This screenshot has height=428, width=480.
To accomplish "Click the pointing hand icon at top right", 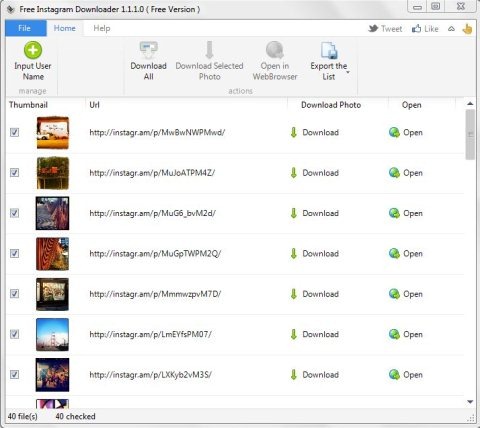I will pos(467,29).
